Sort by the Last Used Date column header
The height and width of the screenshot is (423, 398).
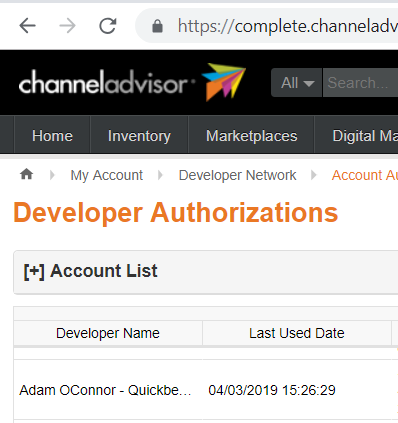297,333
